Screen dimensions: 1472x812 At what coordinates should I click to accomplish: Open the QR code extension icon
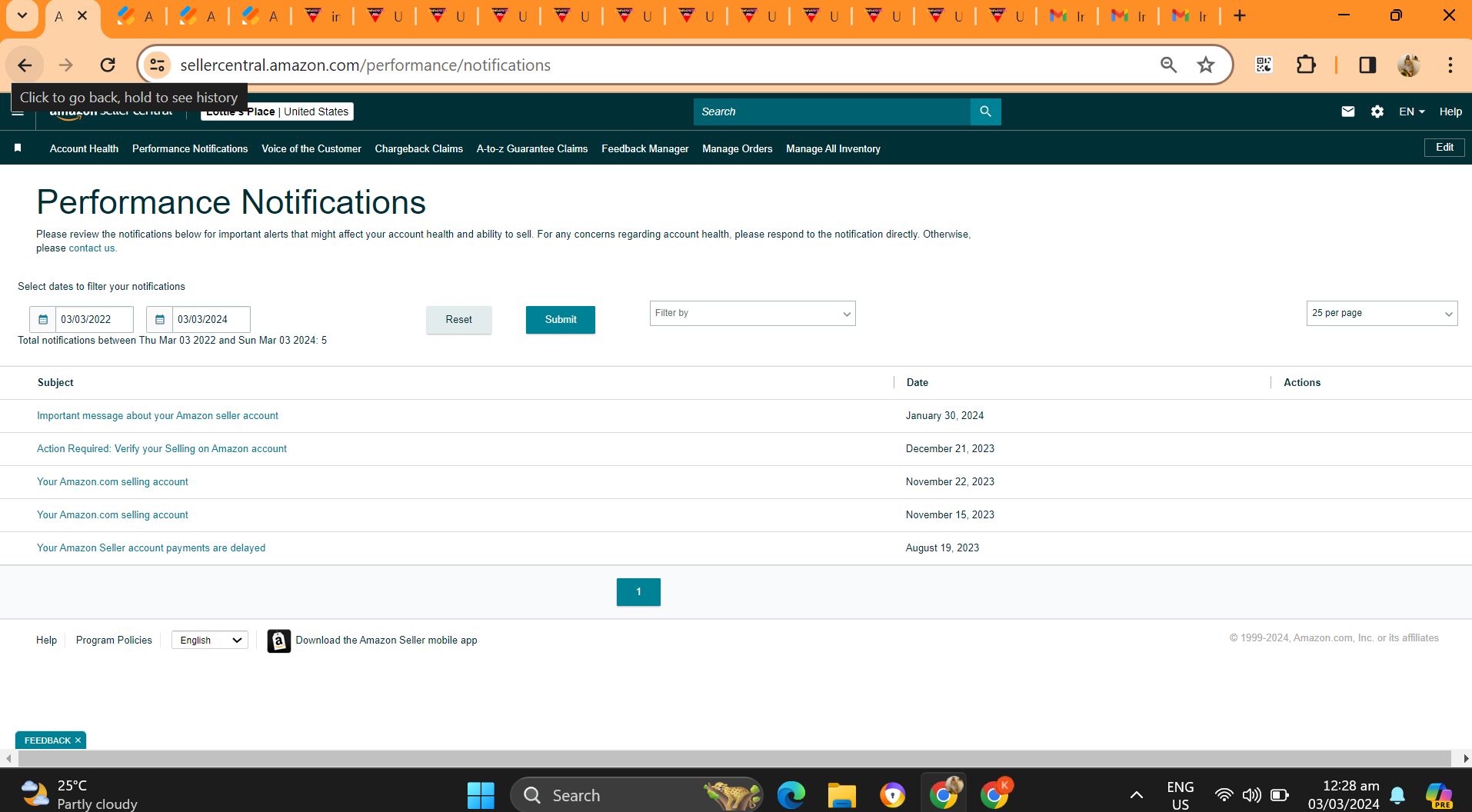coord(1264,65)
